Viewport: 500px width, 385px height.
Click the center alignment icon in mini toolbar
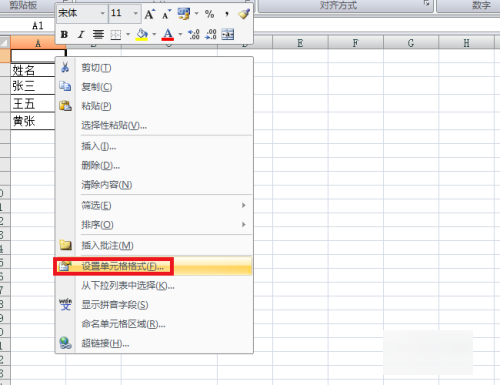click(x=98, y=34)
